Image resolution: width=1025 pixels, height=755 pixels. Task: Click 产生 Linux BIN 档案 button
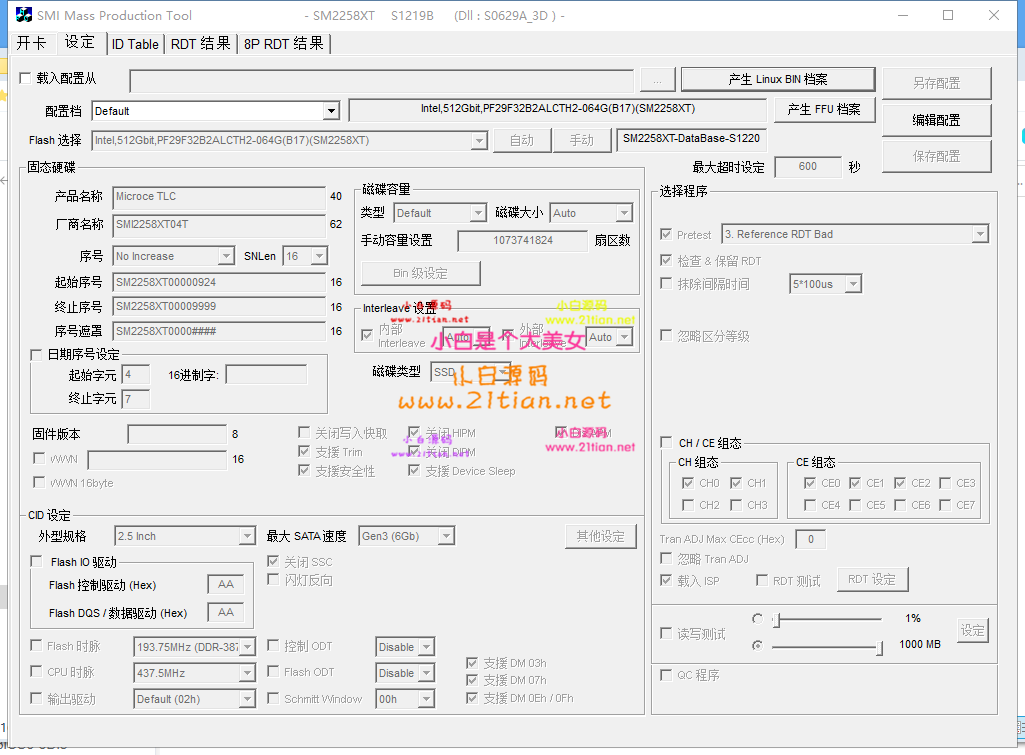(x=778, y=79)
